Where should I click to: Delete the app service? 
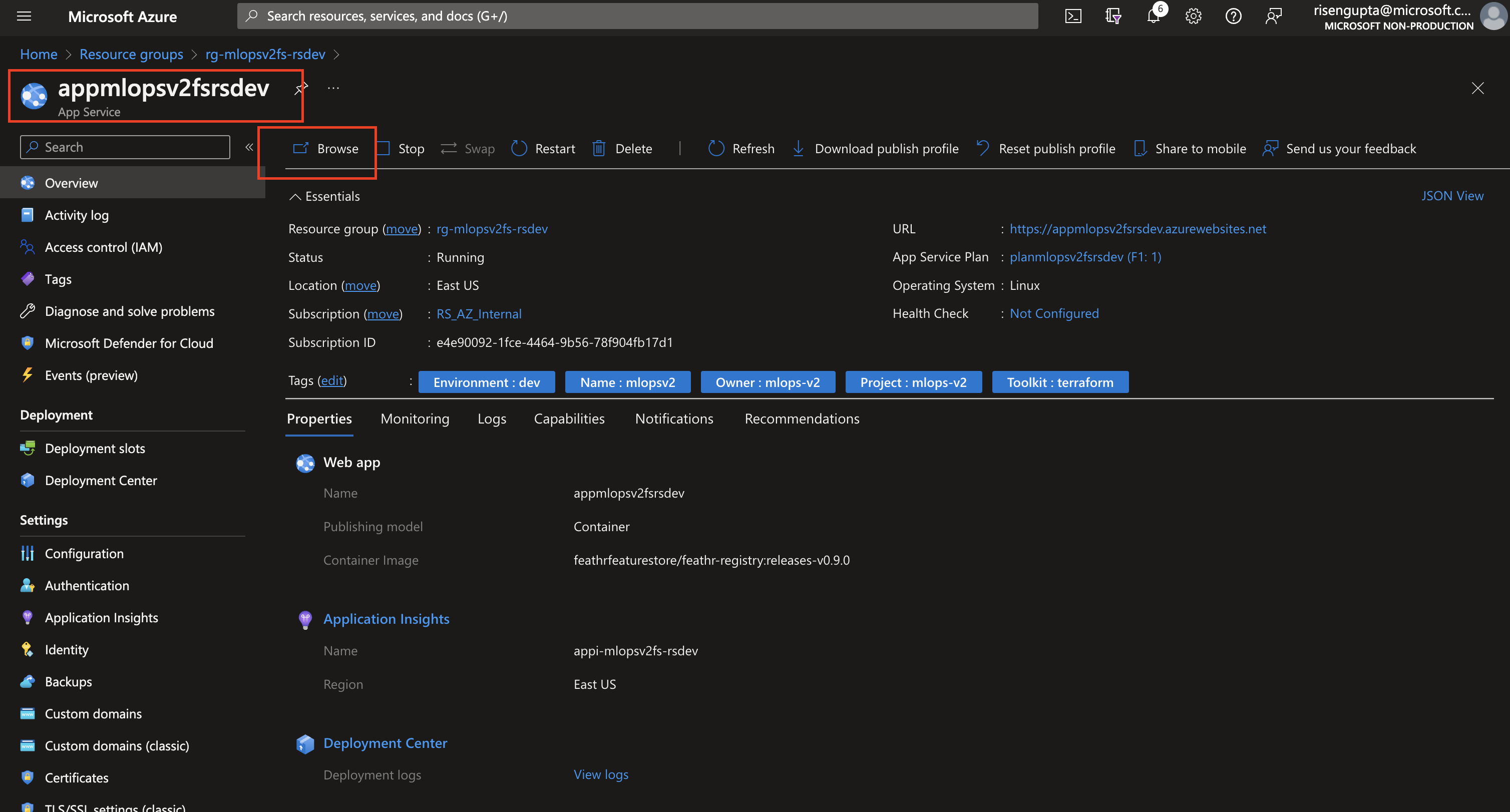click(622, 149)
